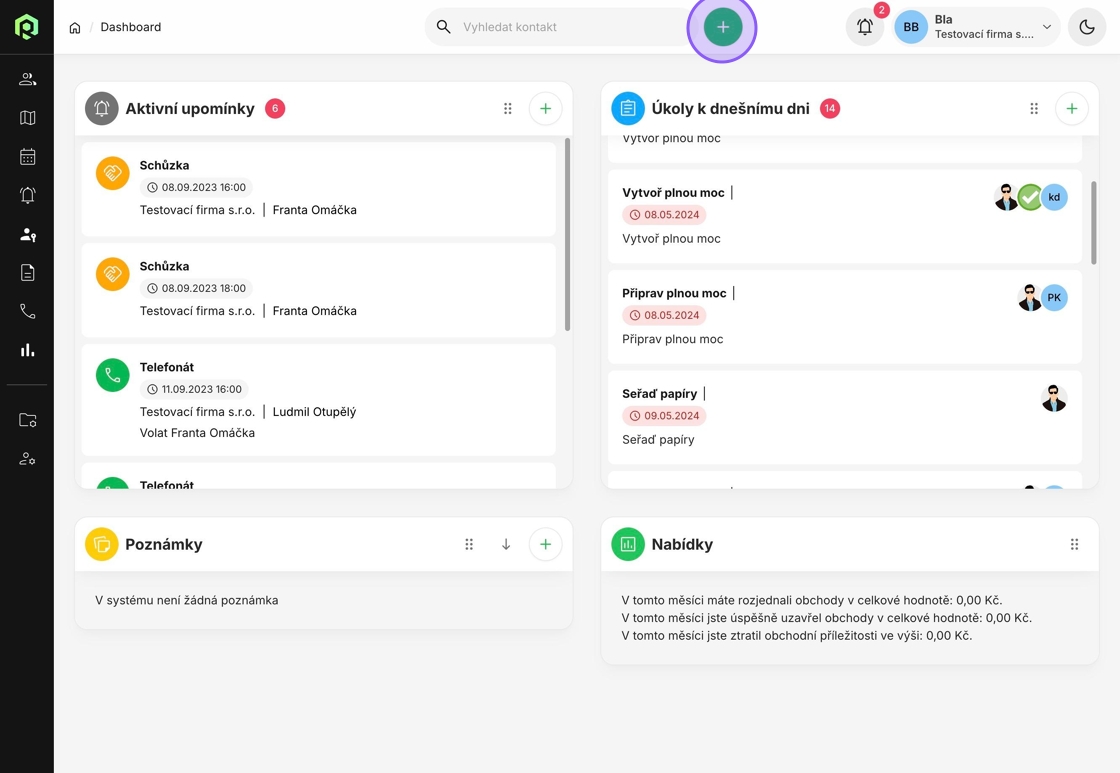Viewport: 1120px width, 773px height.
Task: Open the person-with-pin icon in sidebar
Action: click(x=27, y=234)
